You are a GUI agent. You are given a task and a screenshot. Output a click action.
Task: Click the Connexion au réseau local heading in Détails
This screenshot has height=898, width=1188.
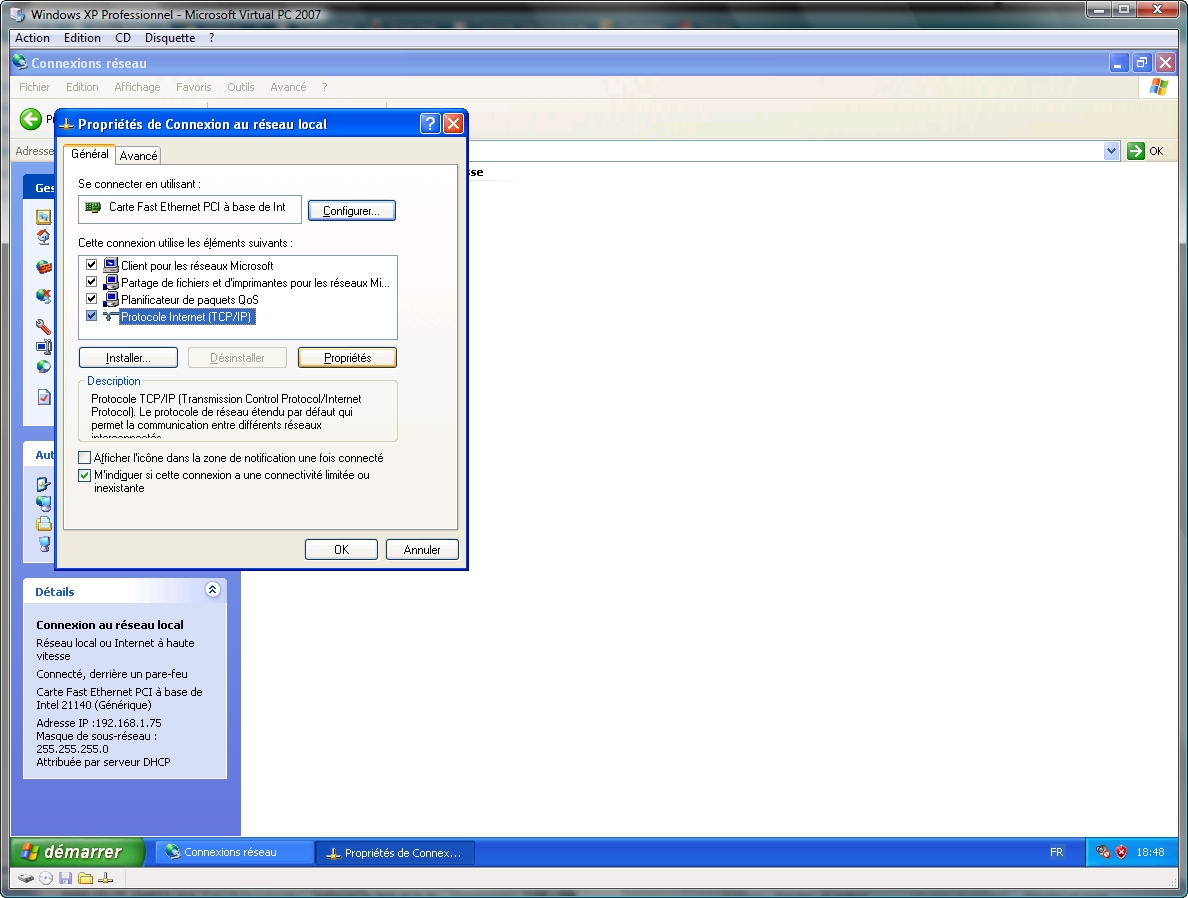[110, 624]
